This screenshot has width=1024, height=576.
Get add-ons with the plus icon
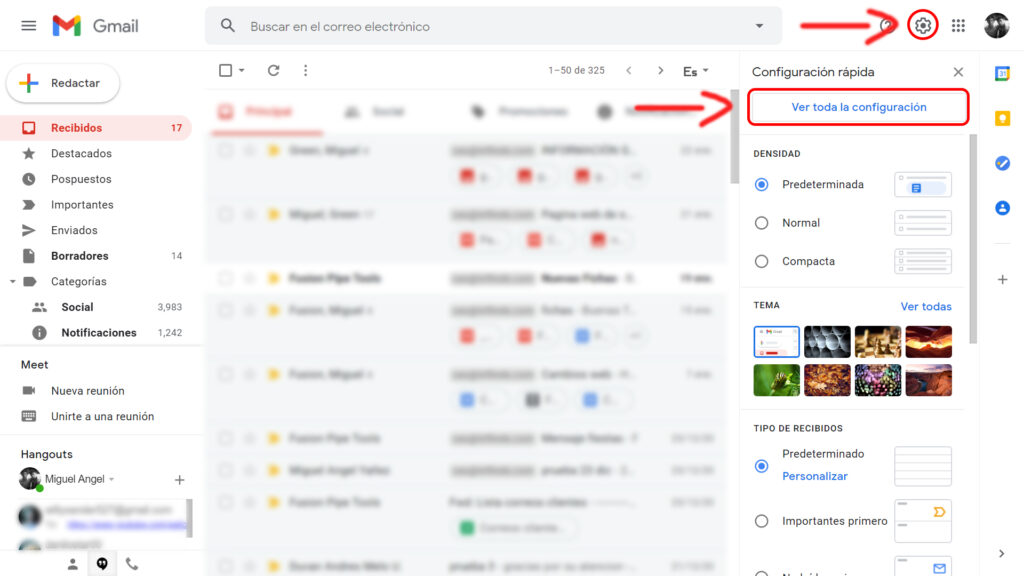(1002, 280)
